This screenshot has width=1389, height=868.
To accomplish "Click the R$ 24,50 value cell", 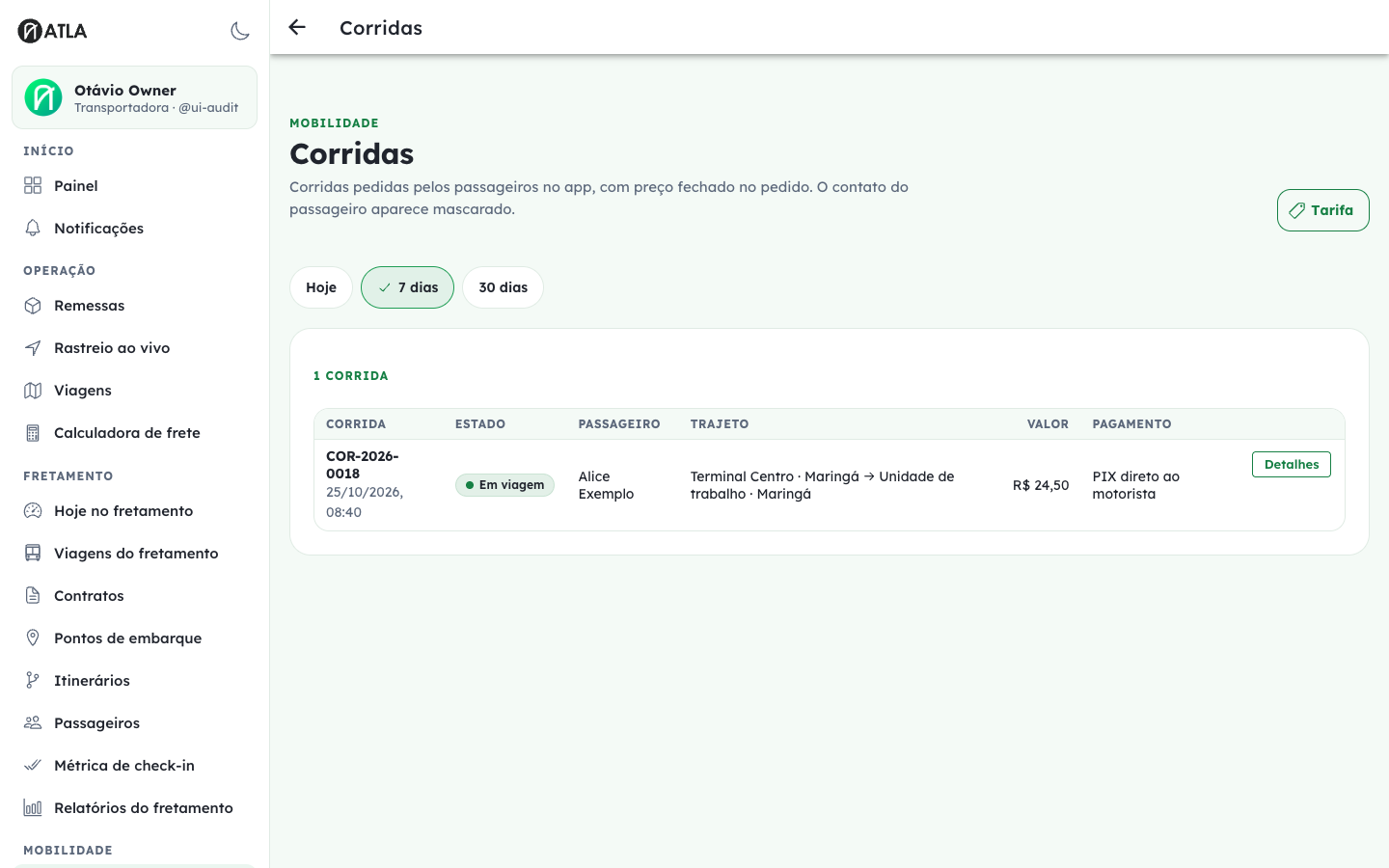I will coord(1041,485).
